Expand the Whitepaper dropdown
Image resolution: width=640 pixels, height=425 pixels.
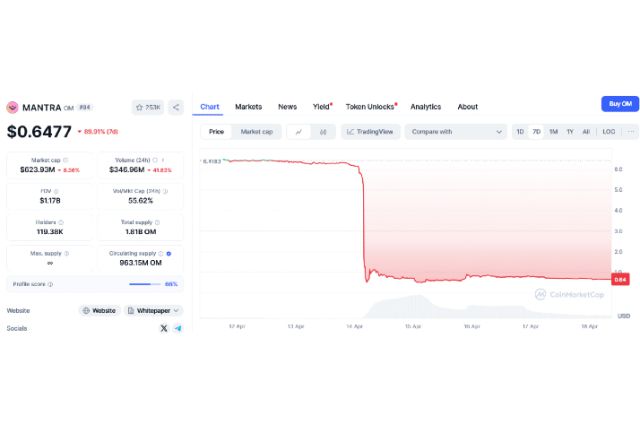(153, 311)
